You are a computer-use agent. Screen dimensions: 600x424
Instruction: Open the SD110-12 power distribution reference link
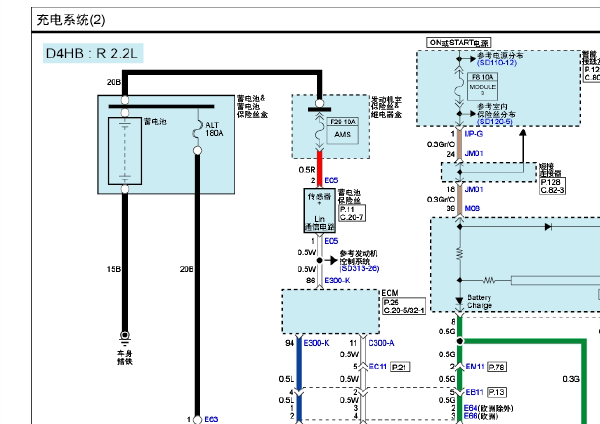[x=497, y=63]
